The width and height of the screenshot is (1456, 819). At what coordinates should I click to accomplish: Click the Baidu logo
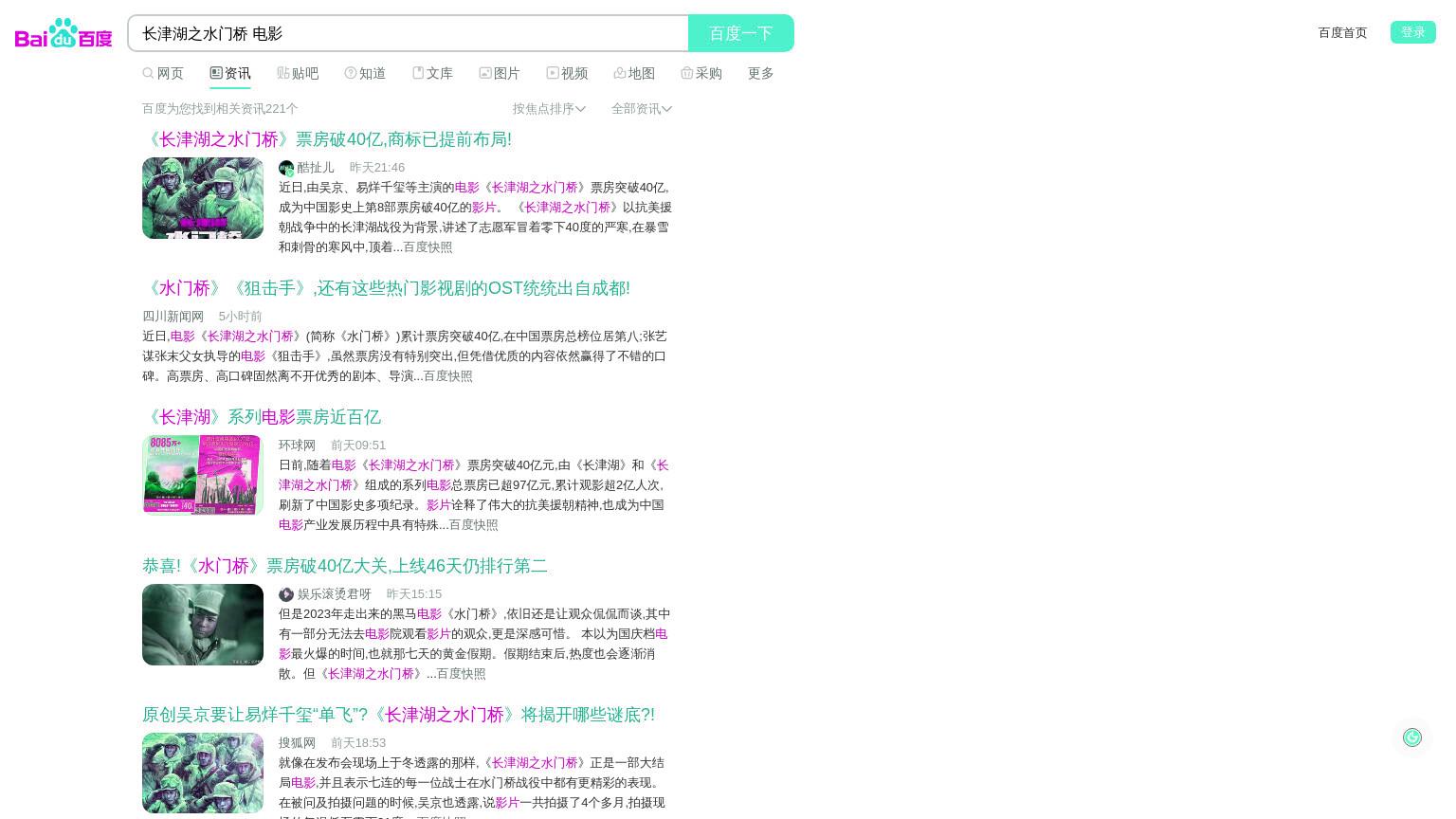(x=64, y=33)
